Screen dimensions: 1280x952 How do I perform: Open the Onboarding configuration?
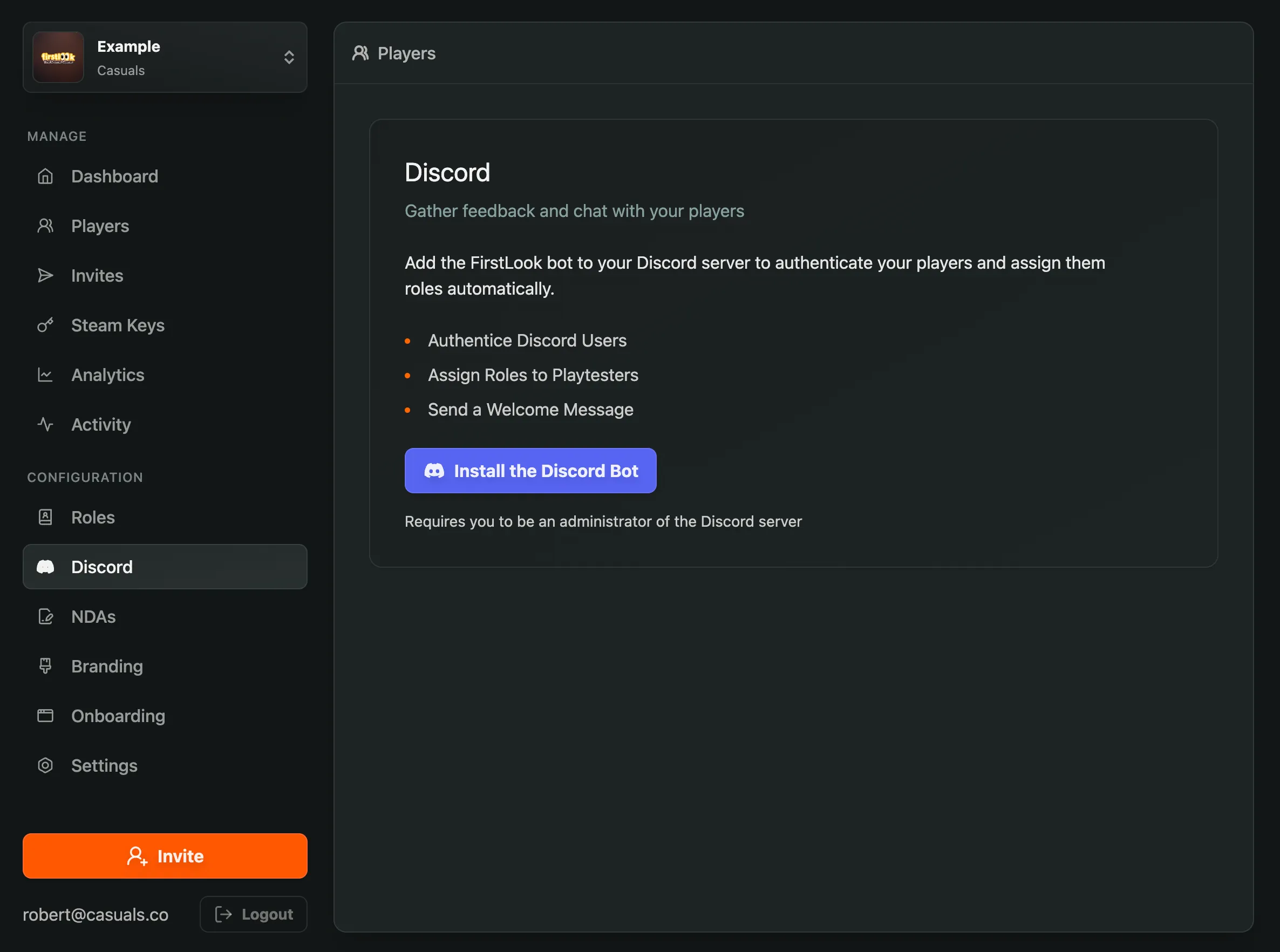[165, 716]
